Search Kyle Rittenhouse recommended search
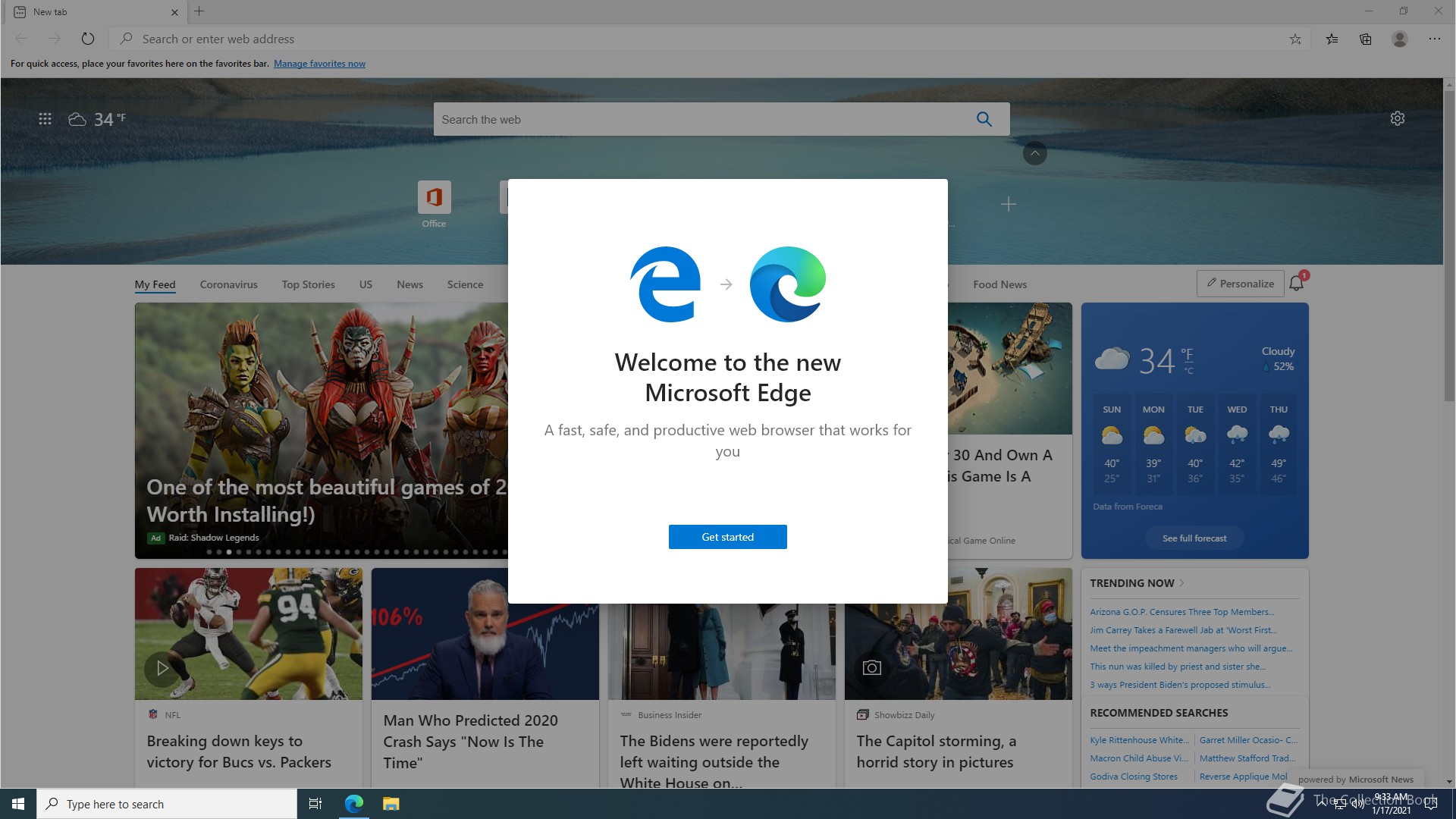1456x819 pixels. pos(1140,740)
